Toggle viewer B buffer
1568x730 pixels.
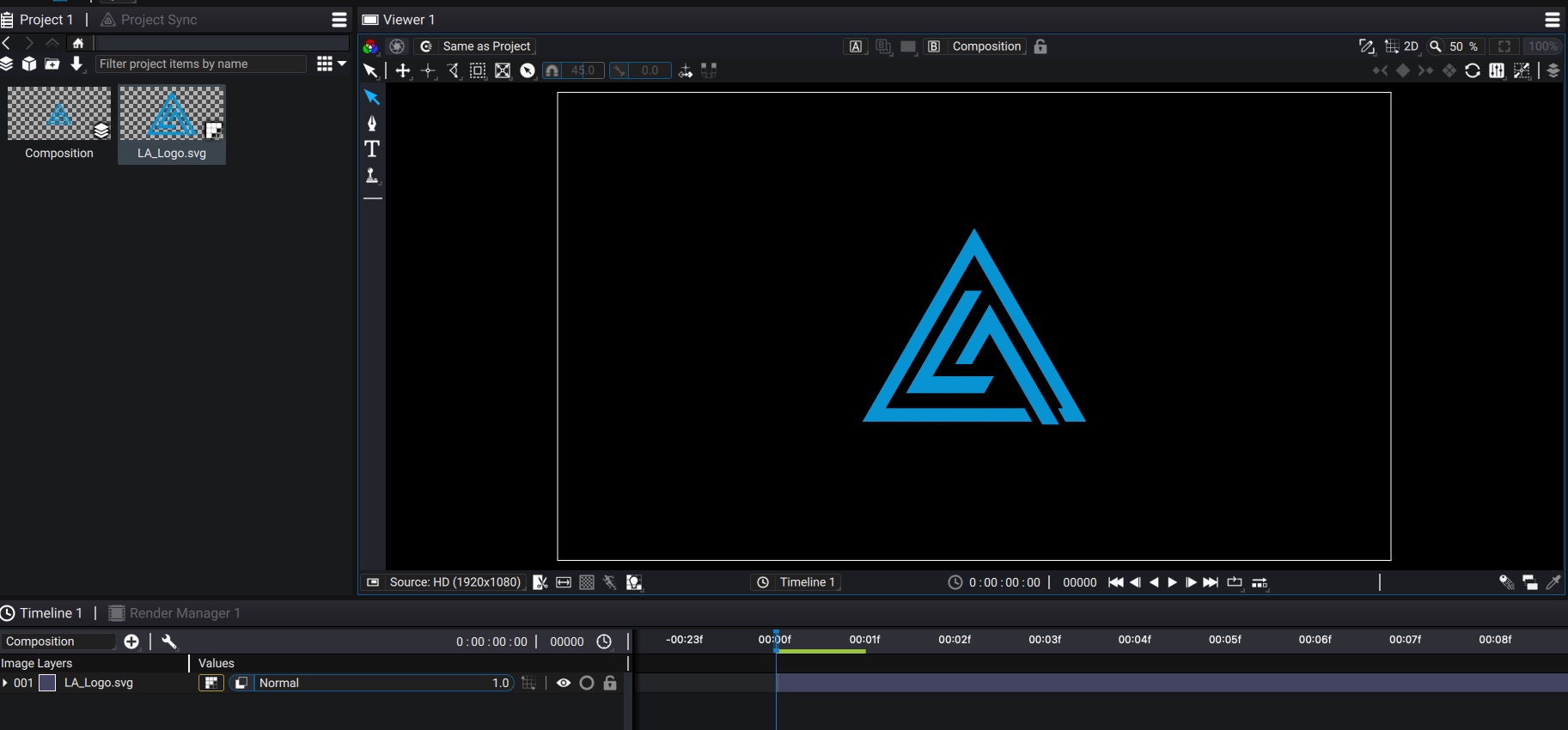pos(934,46)
